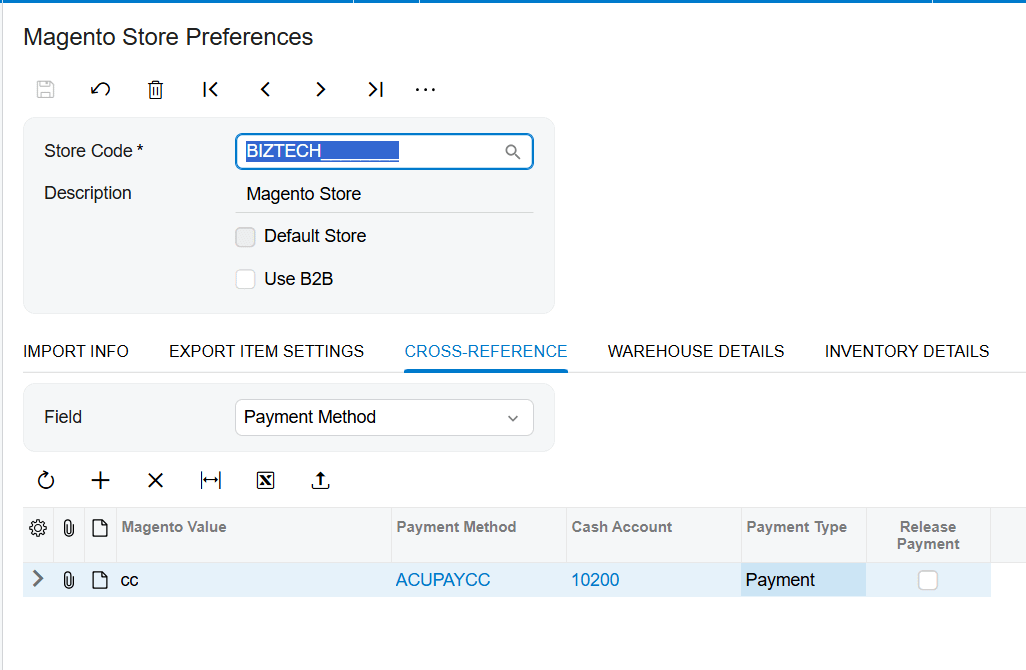
Task: Open the more actions ellipsis menu
Action: [425, 90]
